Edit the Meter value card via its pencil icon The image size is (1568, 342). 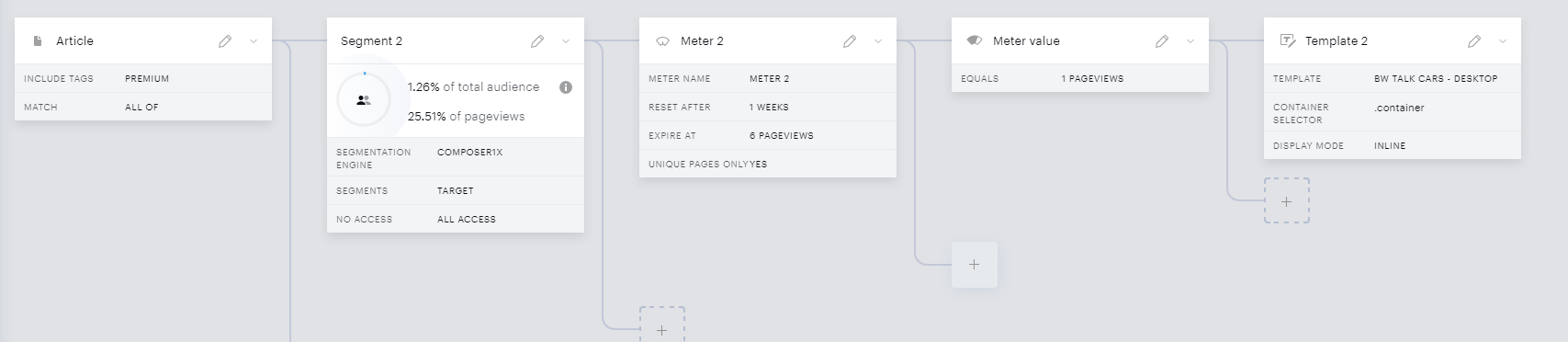click(x=1162, y=41)
